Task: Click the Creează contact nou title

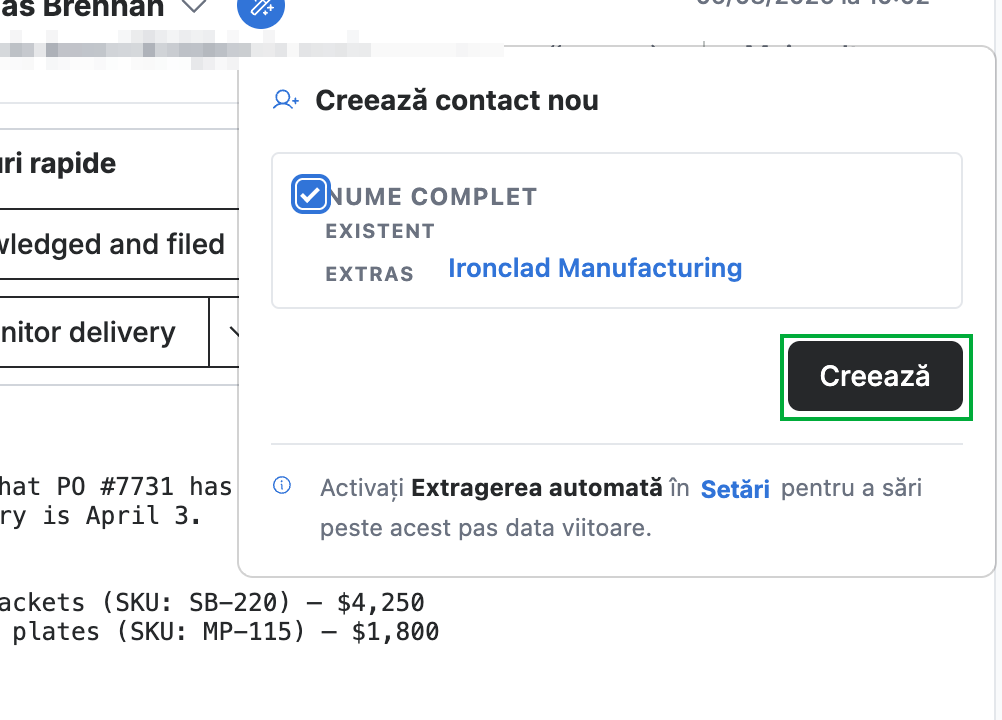Action: (x=457, y=100)
